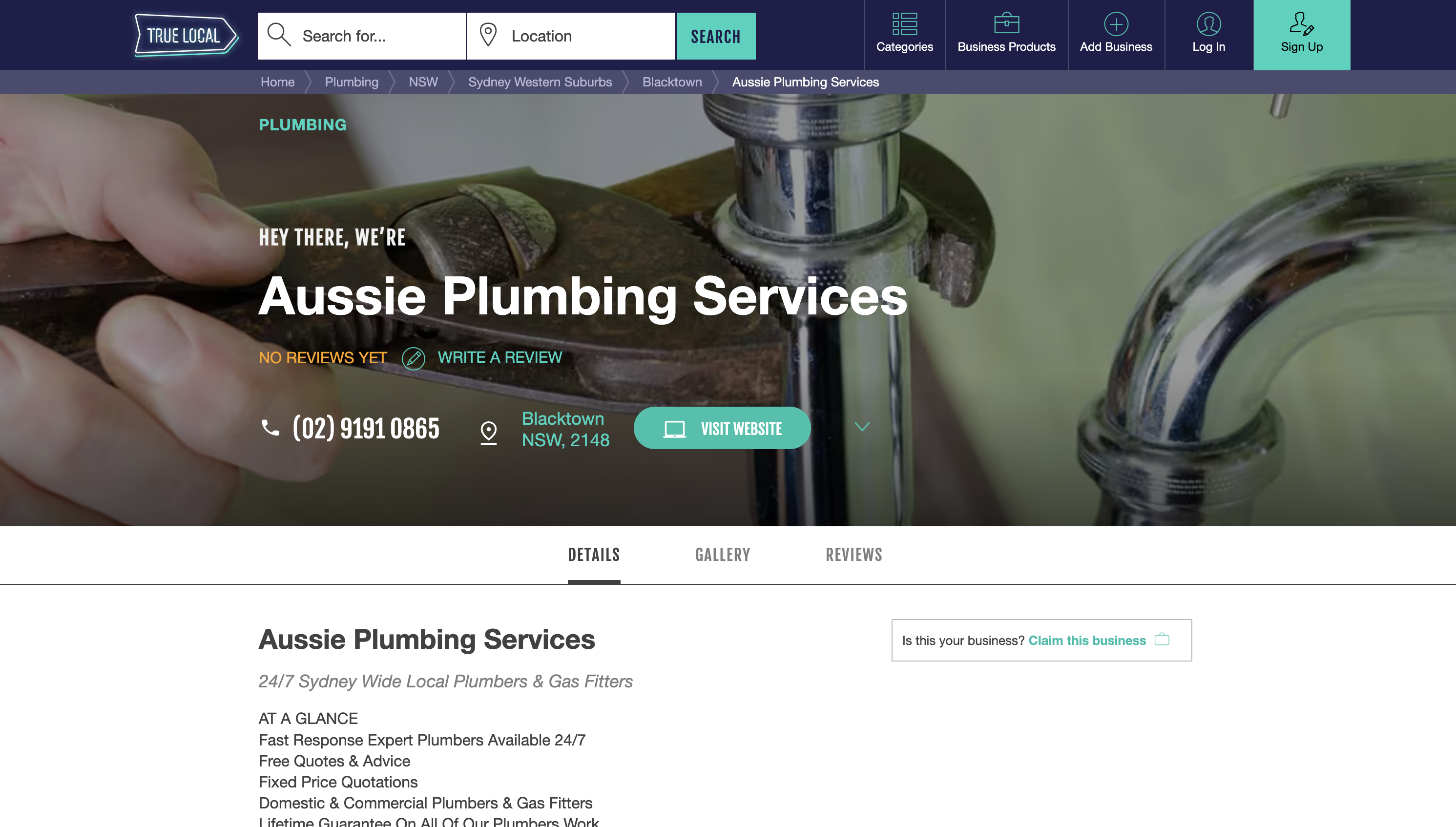Open Business Products briefcase icon
This screenshot has width=1456, height=827.
tap(1006, 23)
